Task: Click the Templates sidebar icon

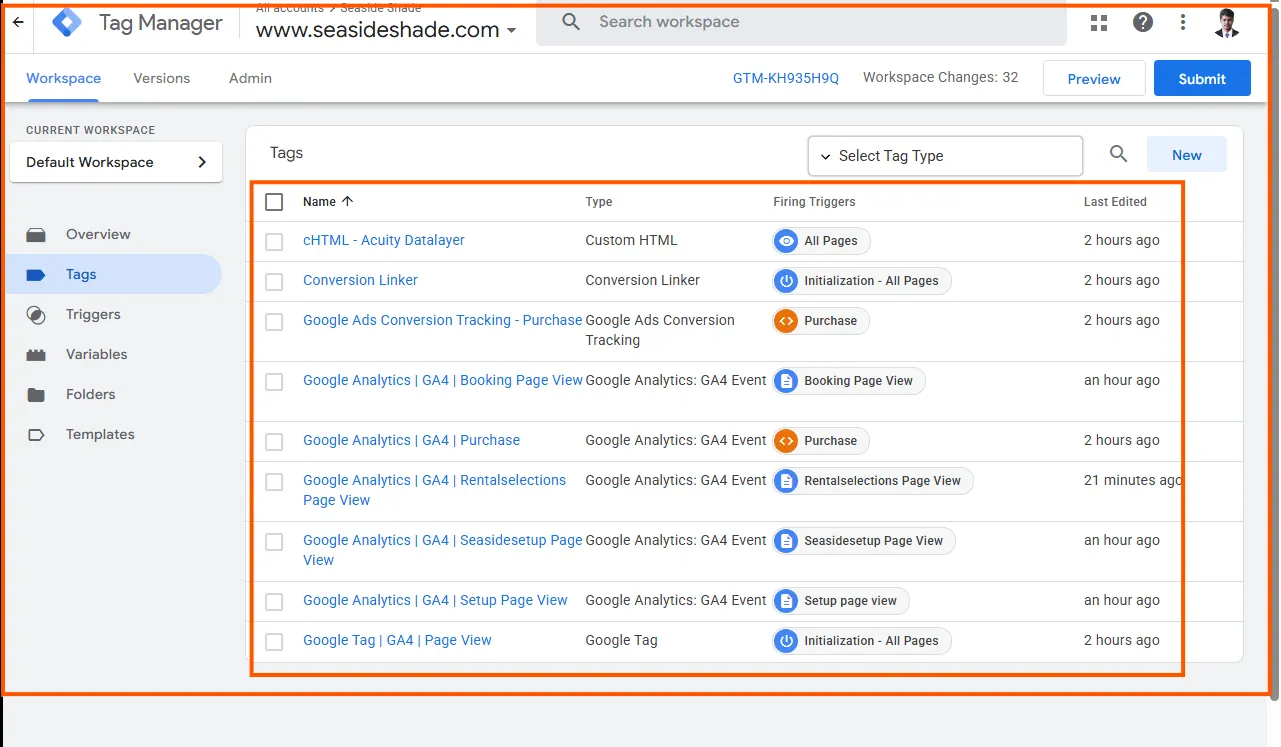Action: coord(36,435)
